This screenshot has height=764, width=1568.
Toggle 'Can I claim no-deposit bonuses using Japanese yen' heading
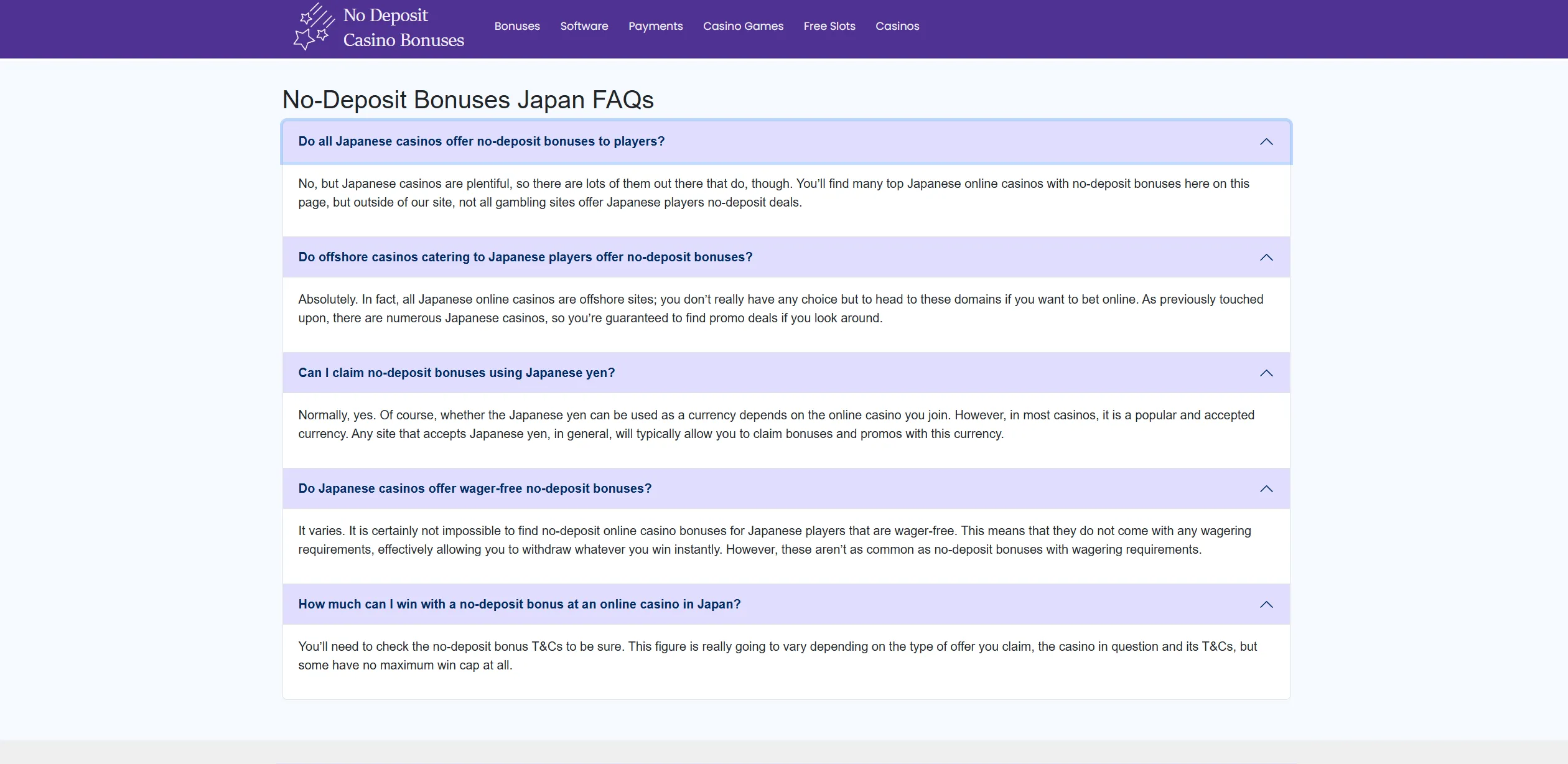point(786,373)
